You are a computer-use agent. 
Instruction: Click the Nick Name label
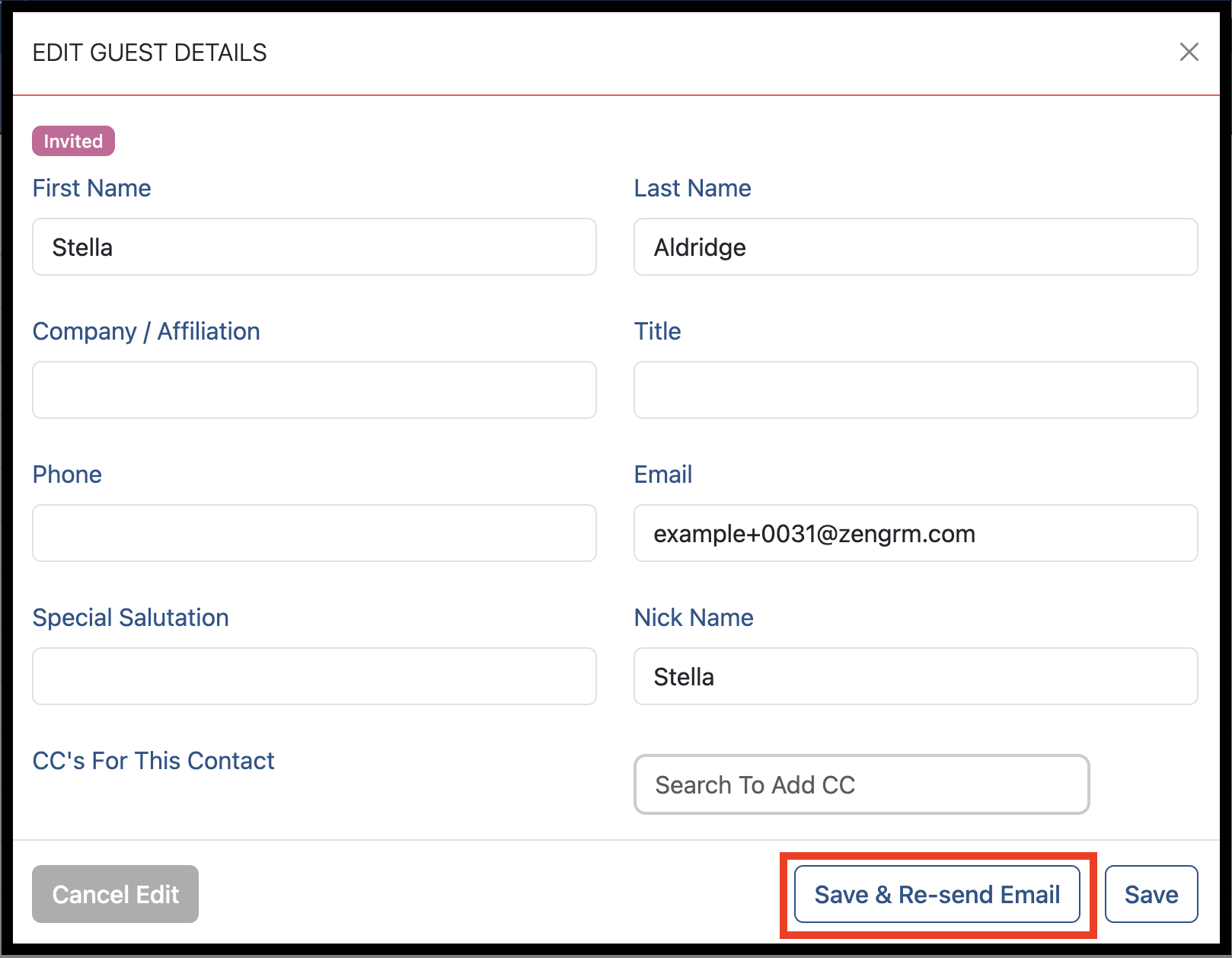tap(694, 618)
